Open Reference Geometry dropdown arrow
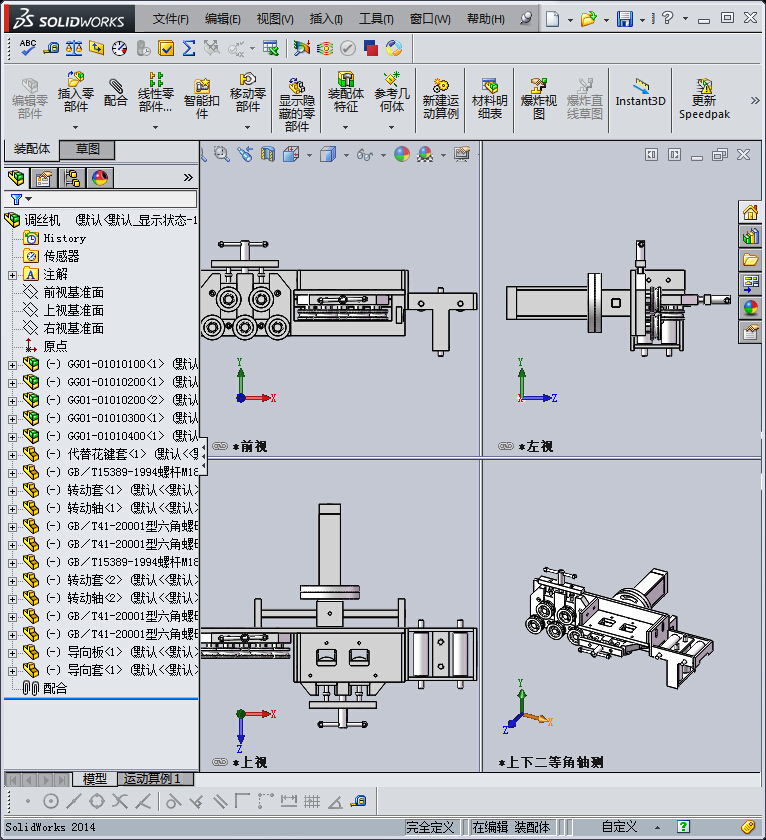This screenshot has height=840, width=766. pyautogui.click(x=392, y=128)
